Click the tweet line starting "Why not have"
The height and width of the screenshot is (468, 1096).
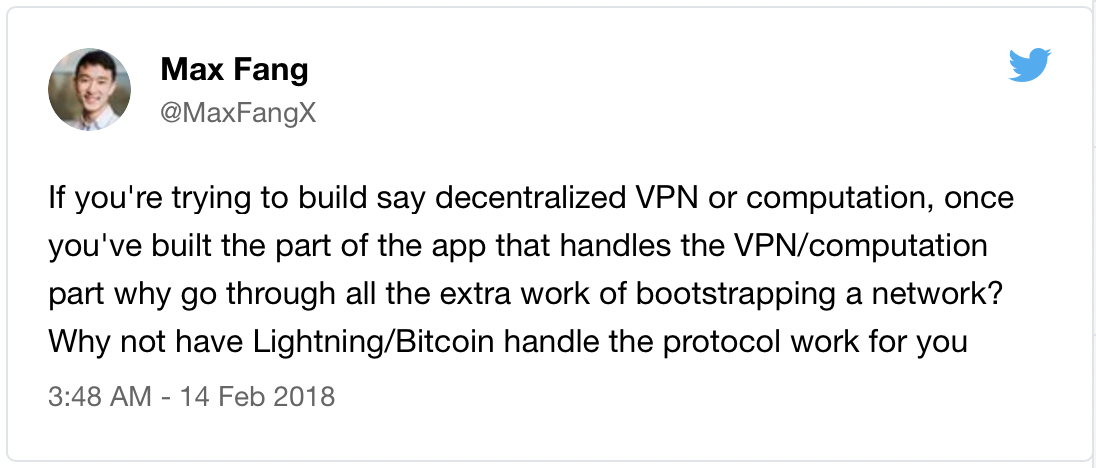coord(507,342)
